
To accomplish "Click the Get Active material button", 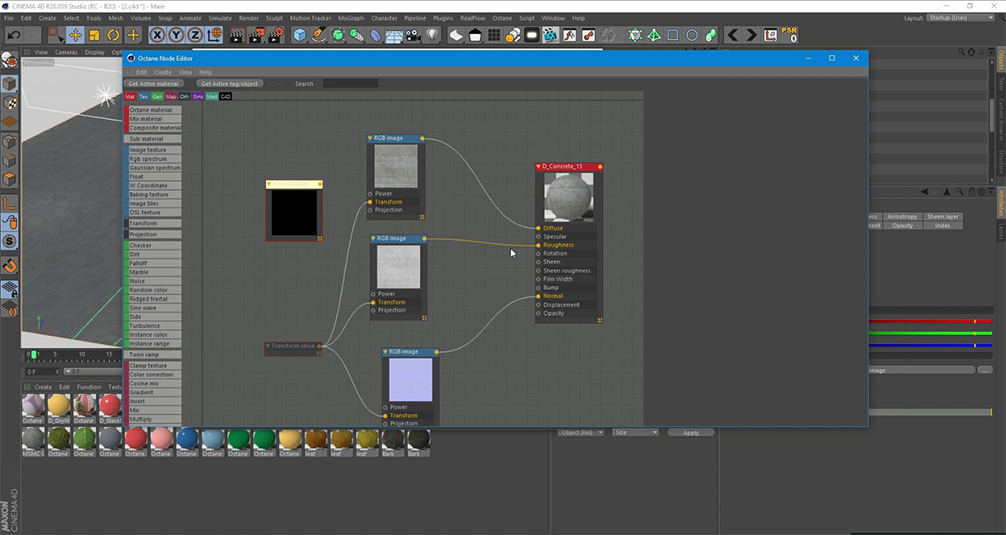I will click(x=154, y=84).
